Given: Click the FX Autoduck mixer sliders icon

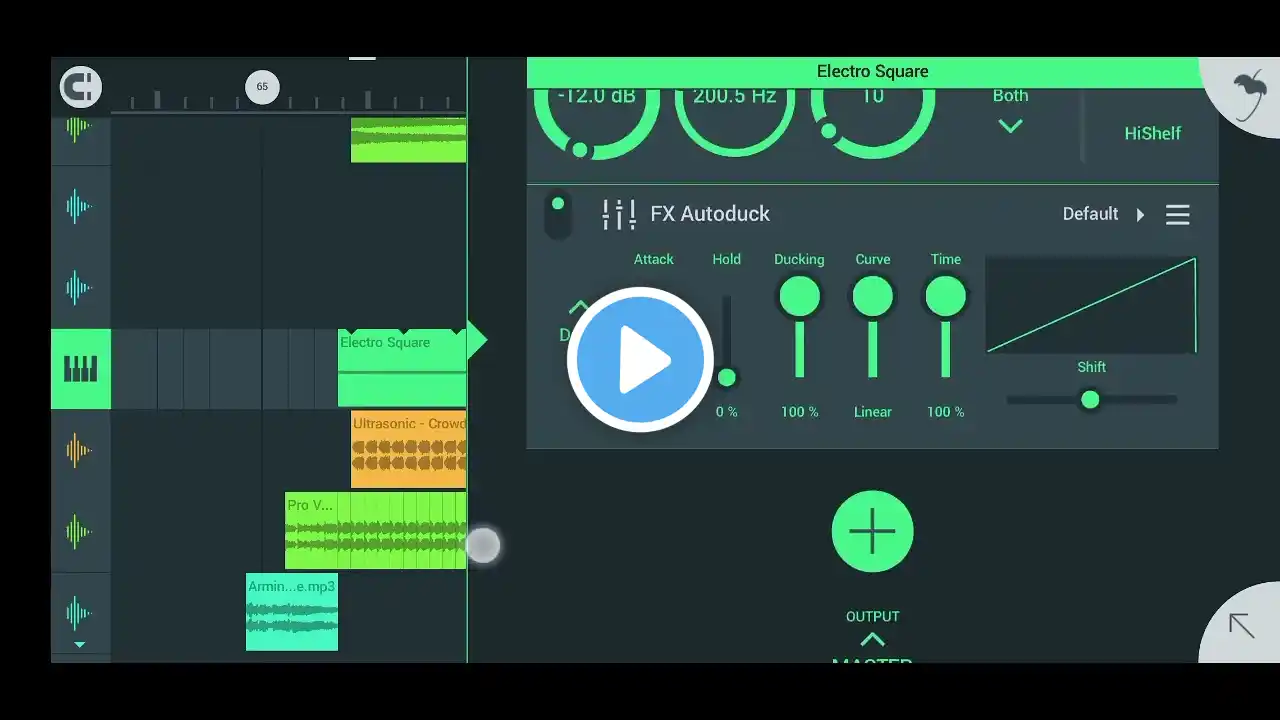Looking at the screenshot, I should (x=619, y=214).
